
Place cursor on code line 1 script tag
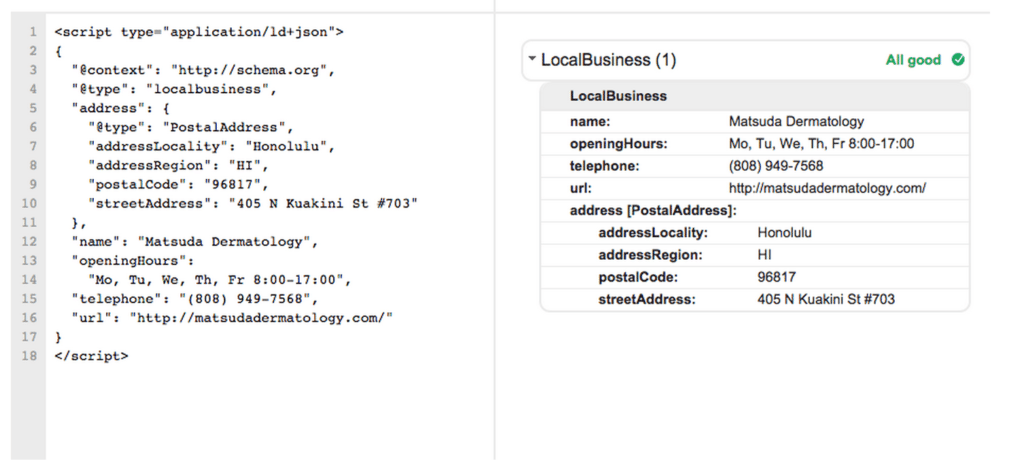coord(199,31)
